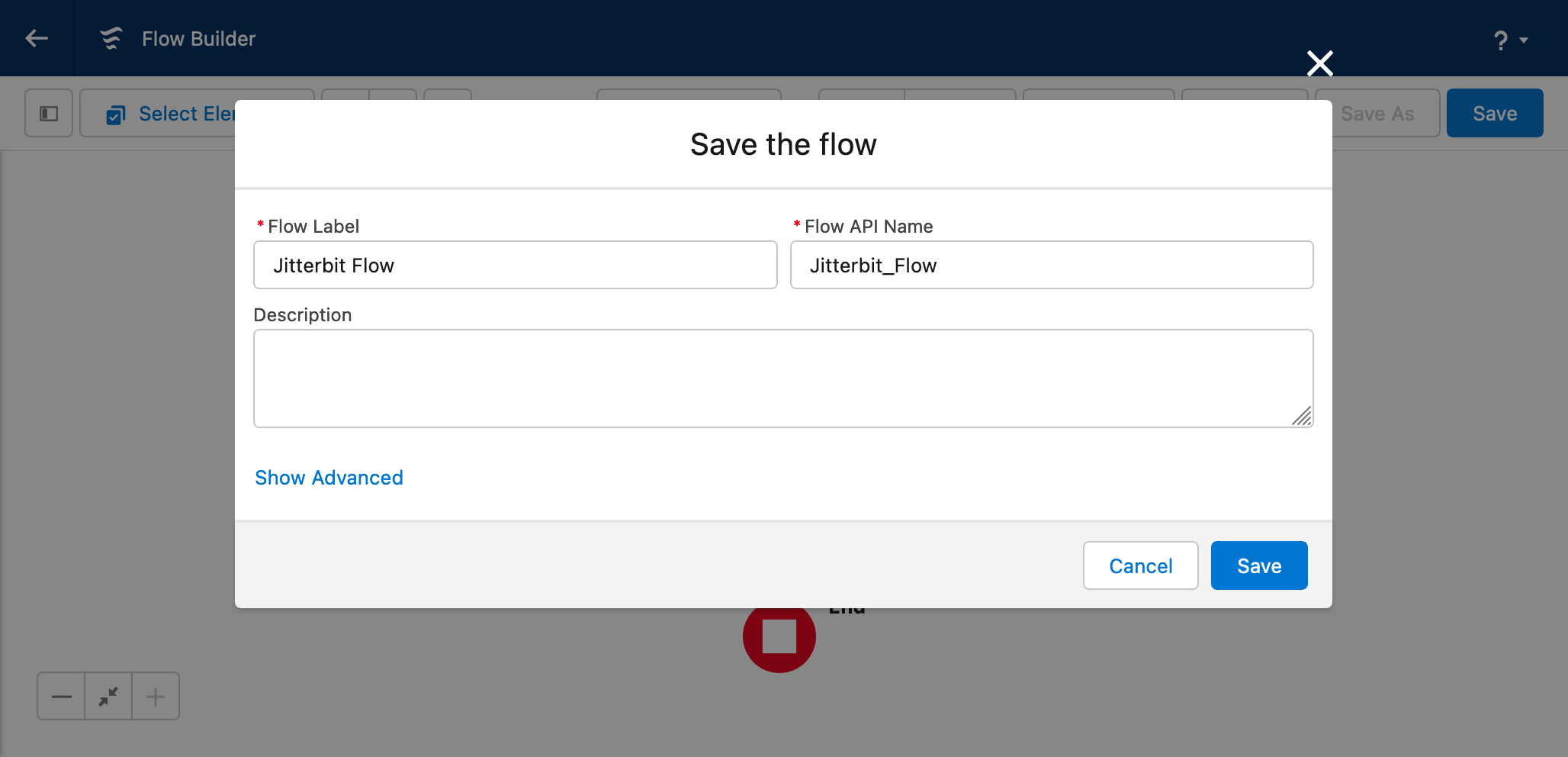Select the red End element icon
The width and height of the screenshot is (1568, 757).
[779, 641]
